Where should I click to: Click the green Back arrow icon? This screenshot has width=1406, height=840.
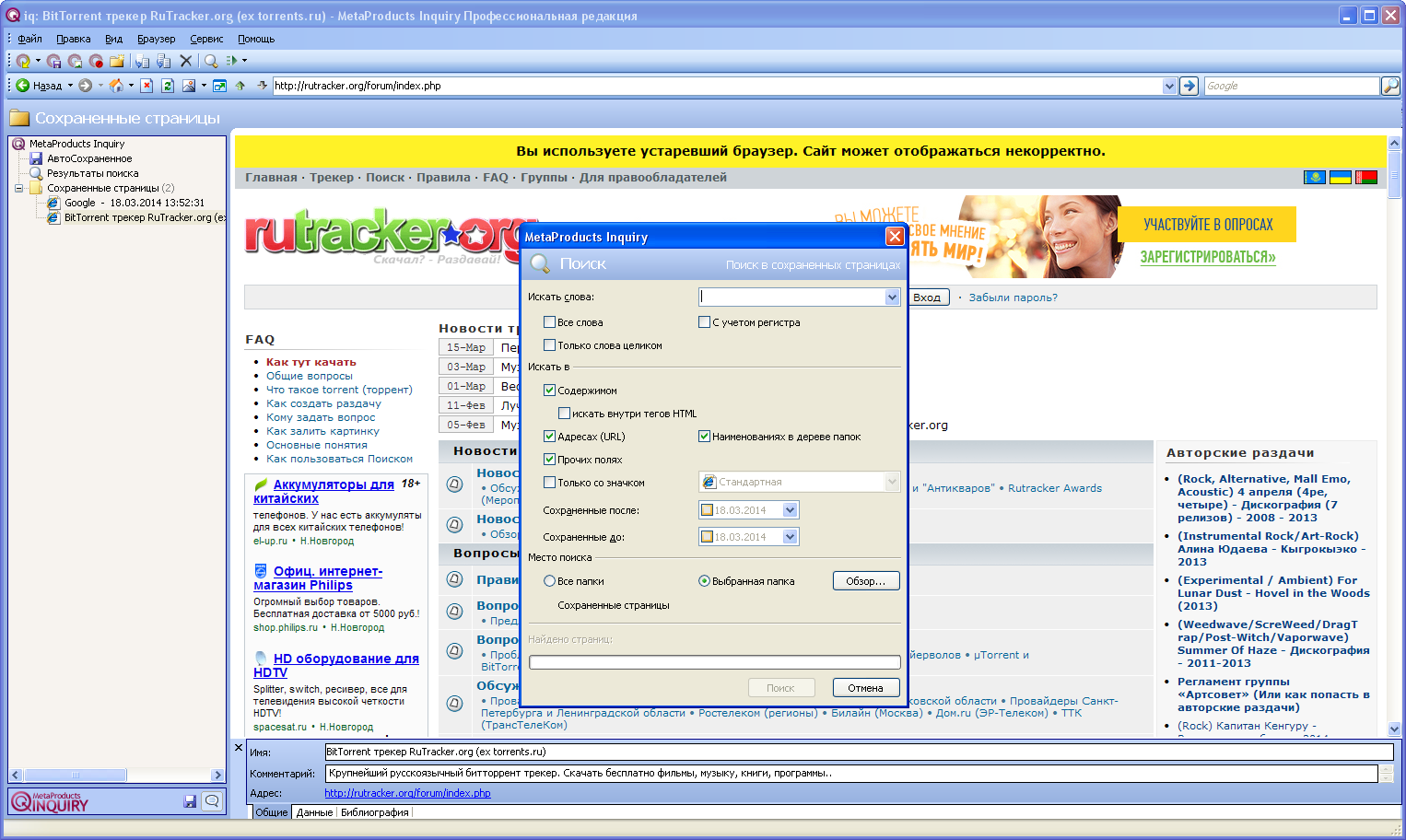[x=22, y=86]
